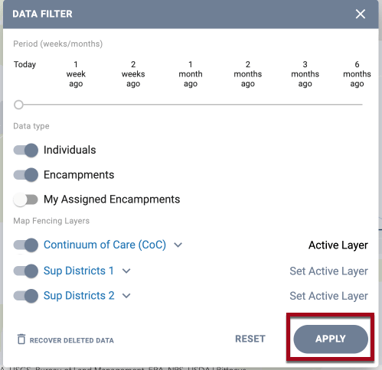
Task: Click the period slider handle at Today
Action: 19,105
